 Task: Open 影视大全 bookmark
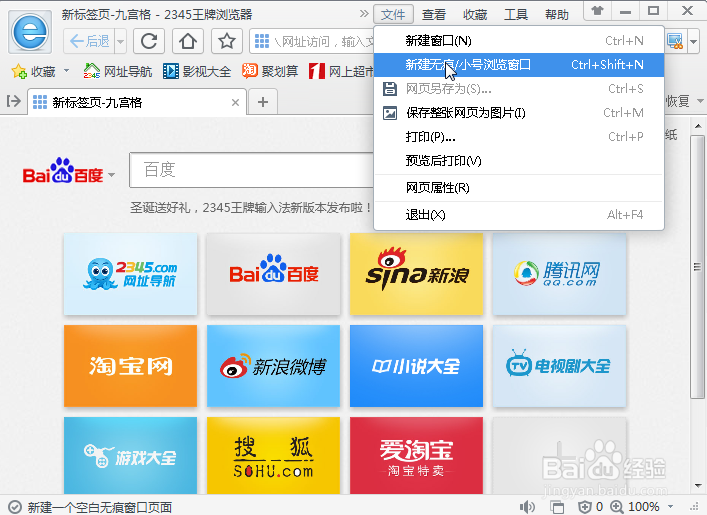pyautogui.click(x=197, y=71)
